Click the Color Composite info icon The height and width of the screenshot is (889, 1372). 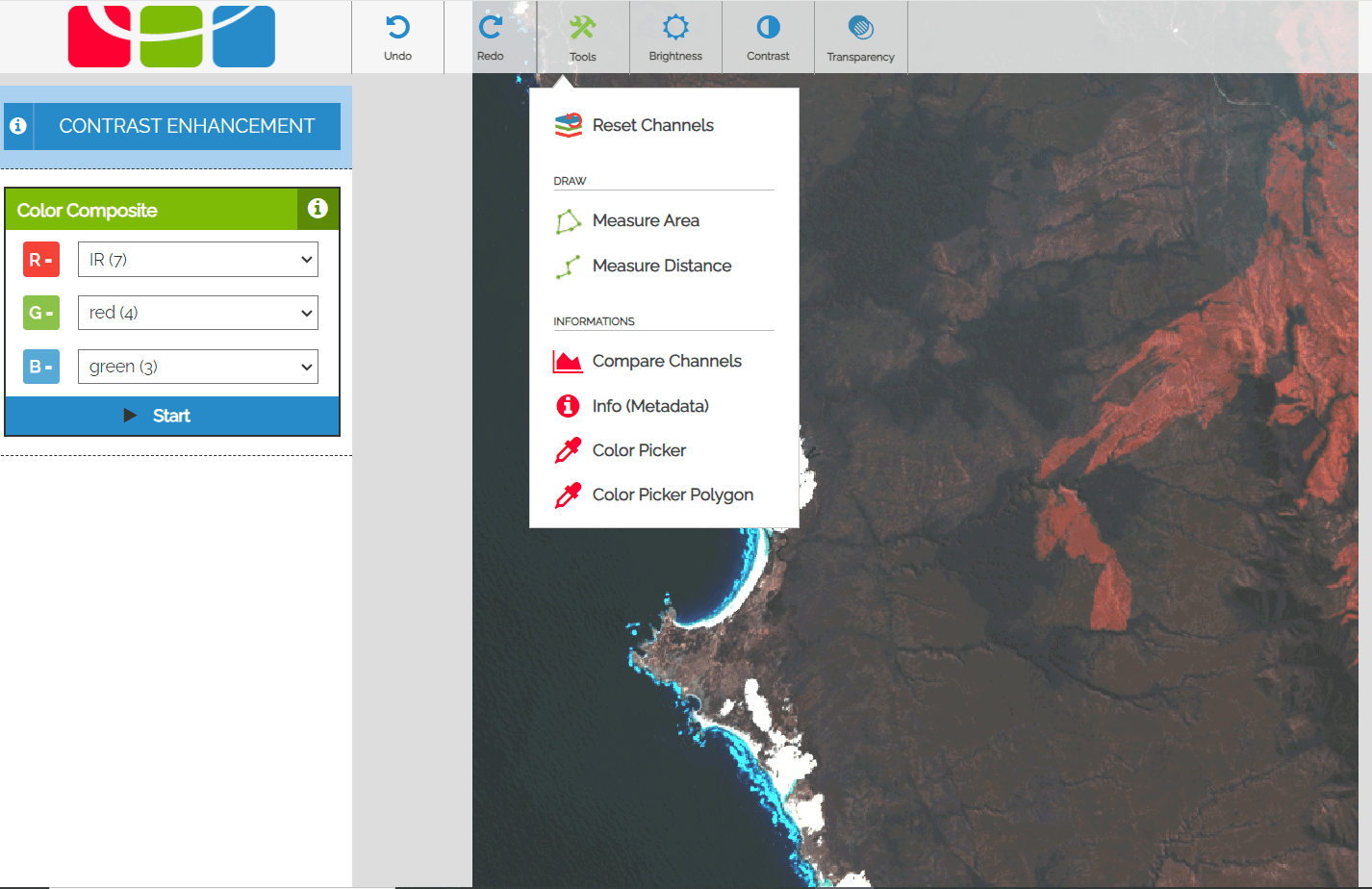tap(318, 209)
